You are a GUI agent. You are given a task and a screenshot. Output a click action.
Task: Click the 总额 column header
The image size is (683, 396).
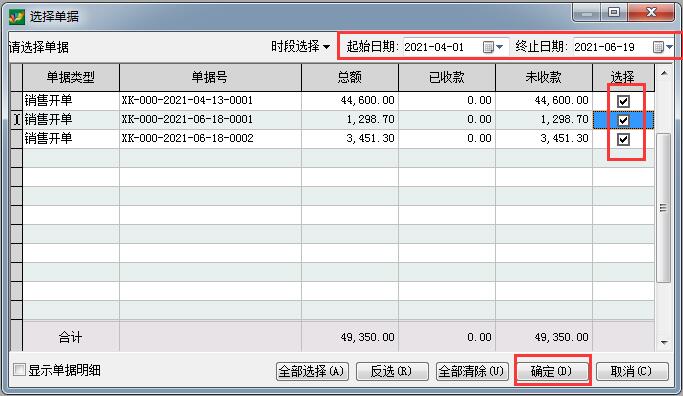point(350,78)
